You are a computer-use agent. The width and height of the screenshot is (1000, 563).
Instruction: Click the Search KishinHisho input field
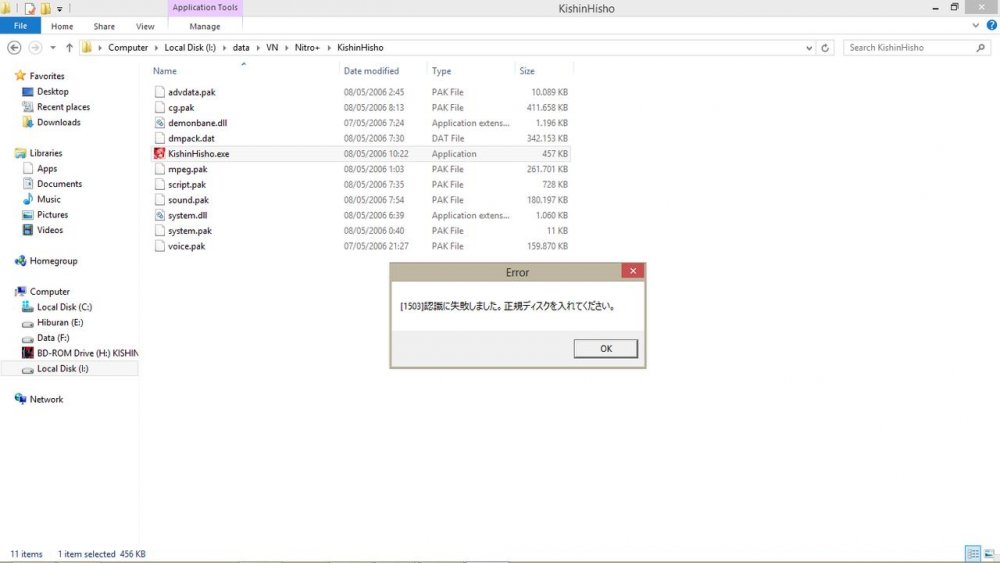908,48
